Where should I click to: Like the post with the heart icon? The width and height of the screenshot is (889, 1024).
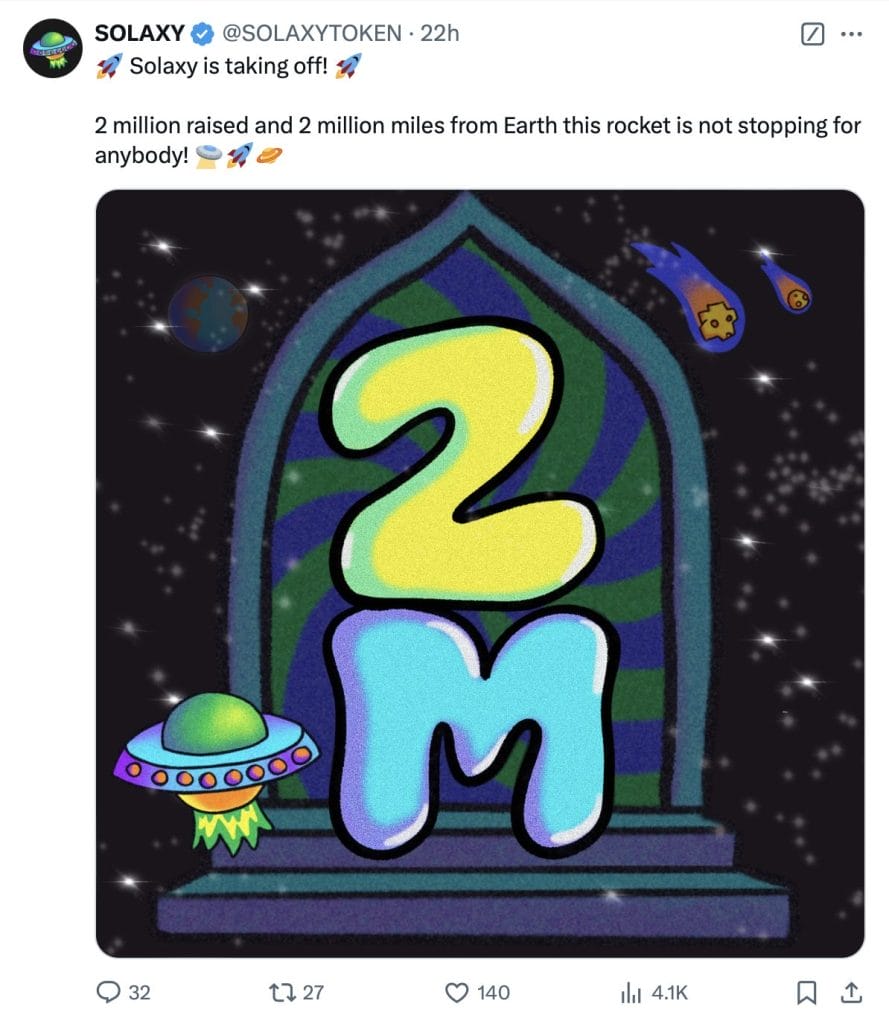(x=457, y=992)
